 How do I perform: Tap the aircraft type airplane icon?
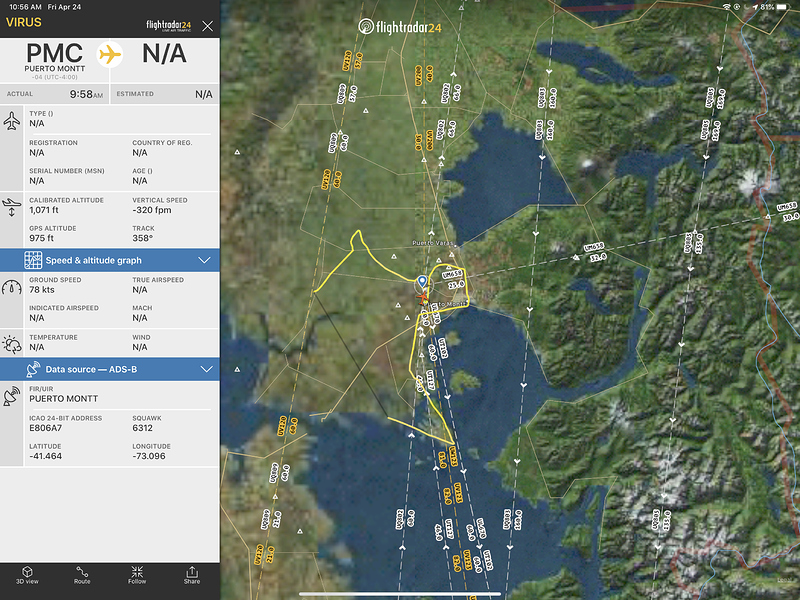[x=12, y=121]
